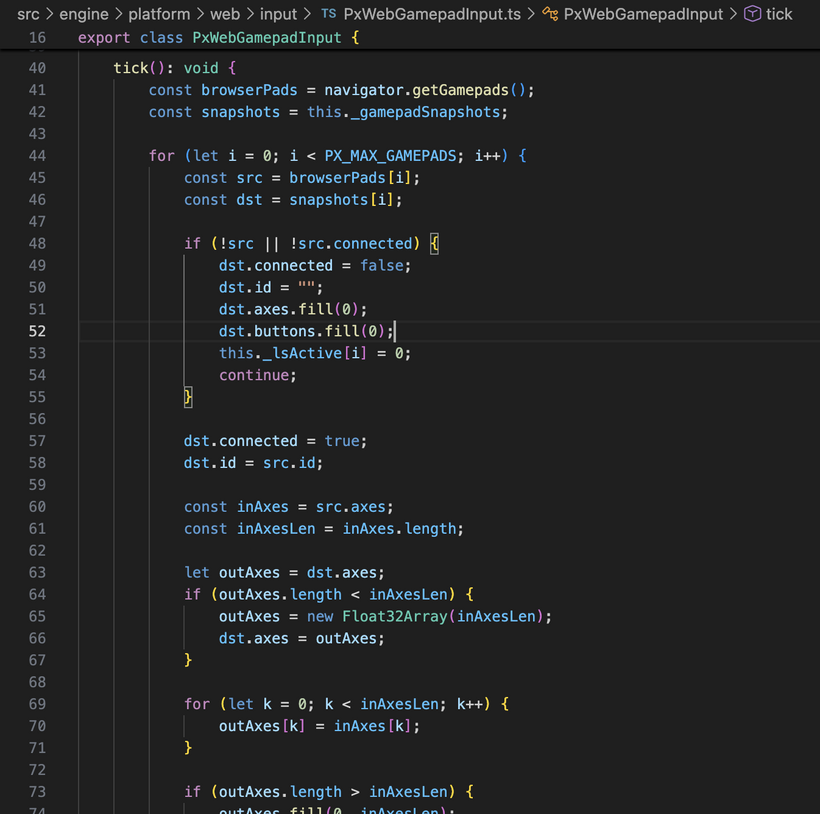Click _gamepadSnapshots on line 42
Image resolution: width=820 pixels, height=814 pixels.
pos(428,112)
